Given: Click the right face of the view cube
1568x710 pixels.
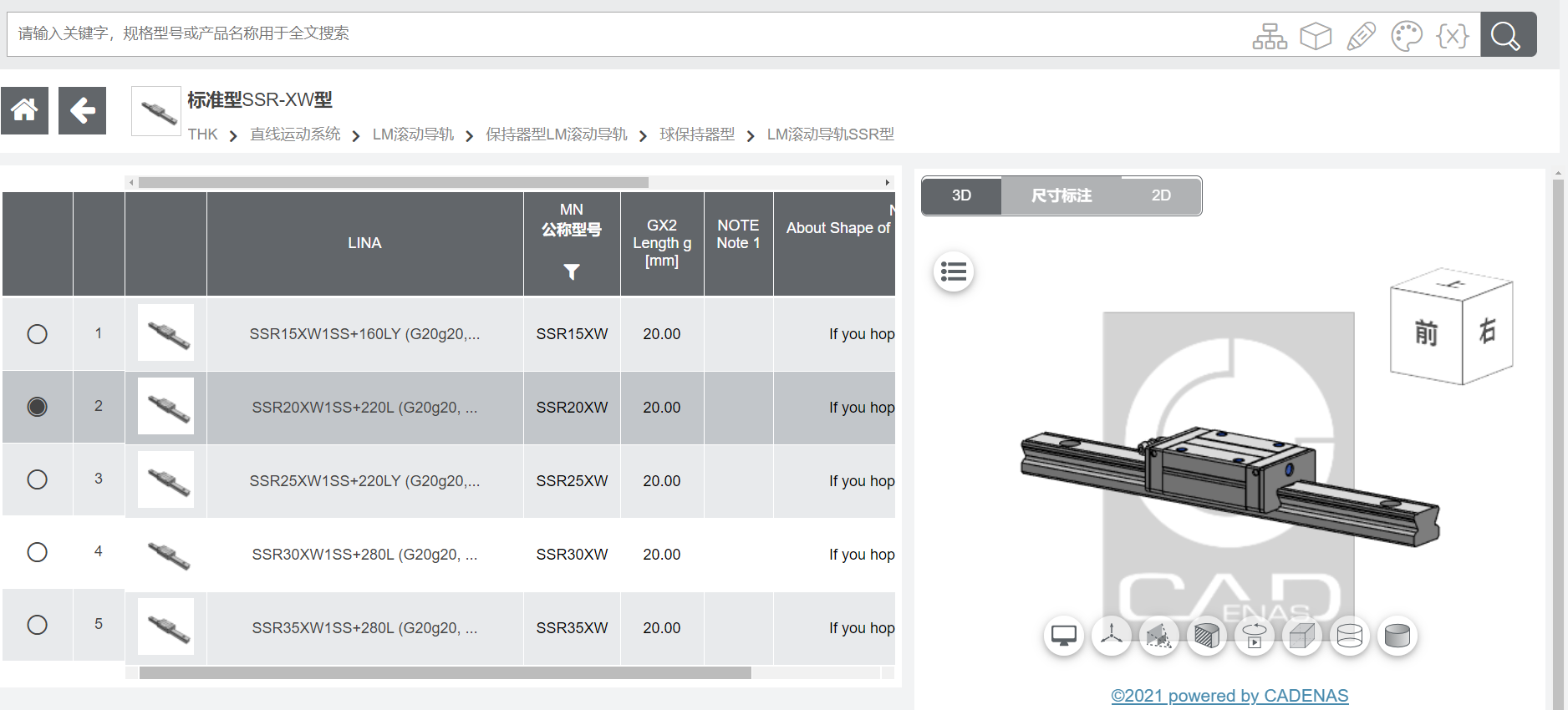Looking at the screenshot, I should [x=1488, y=332].
